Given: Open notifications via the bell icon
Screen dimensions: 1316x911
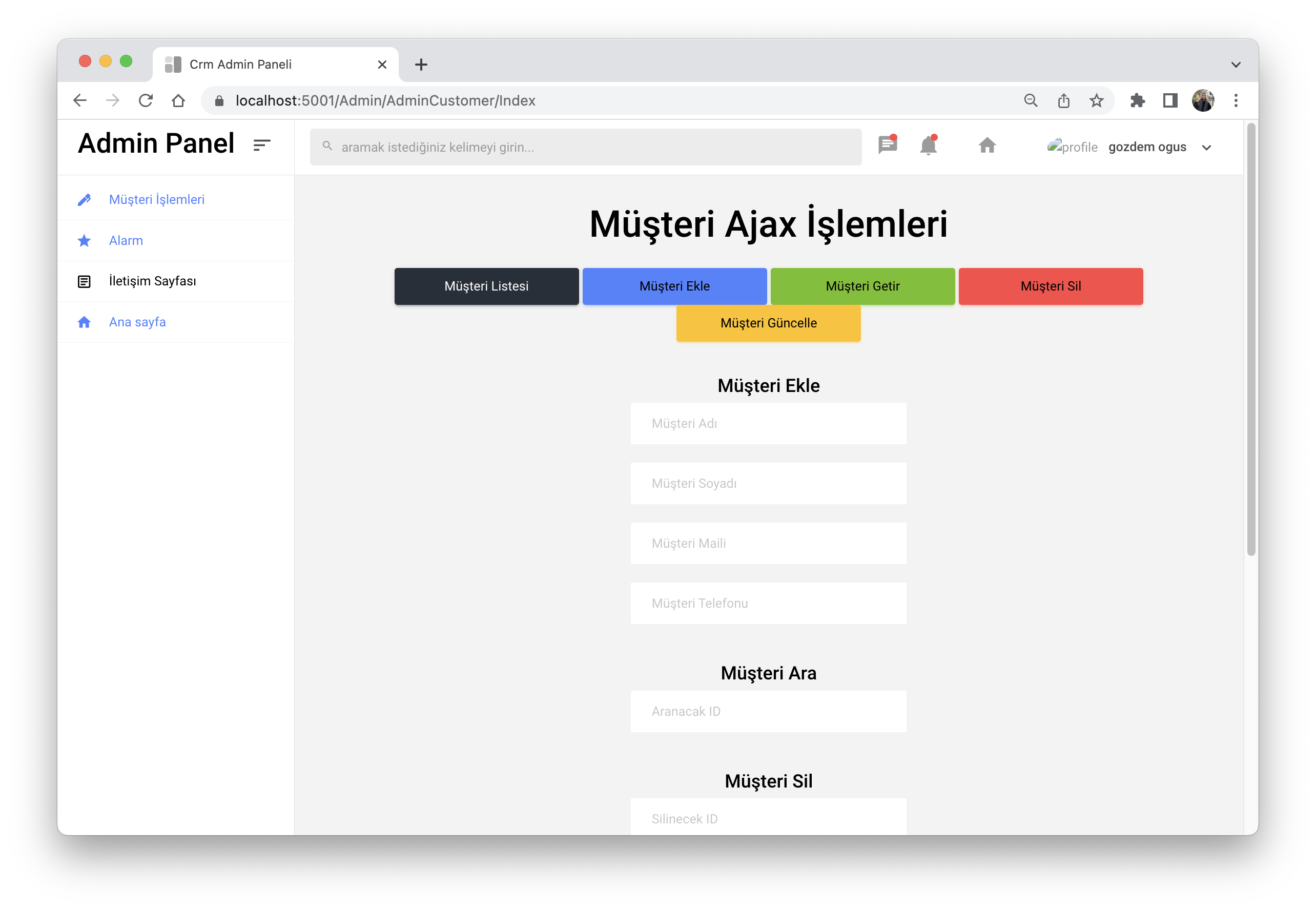Looking at the screenshot, I should click(929, 145).
